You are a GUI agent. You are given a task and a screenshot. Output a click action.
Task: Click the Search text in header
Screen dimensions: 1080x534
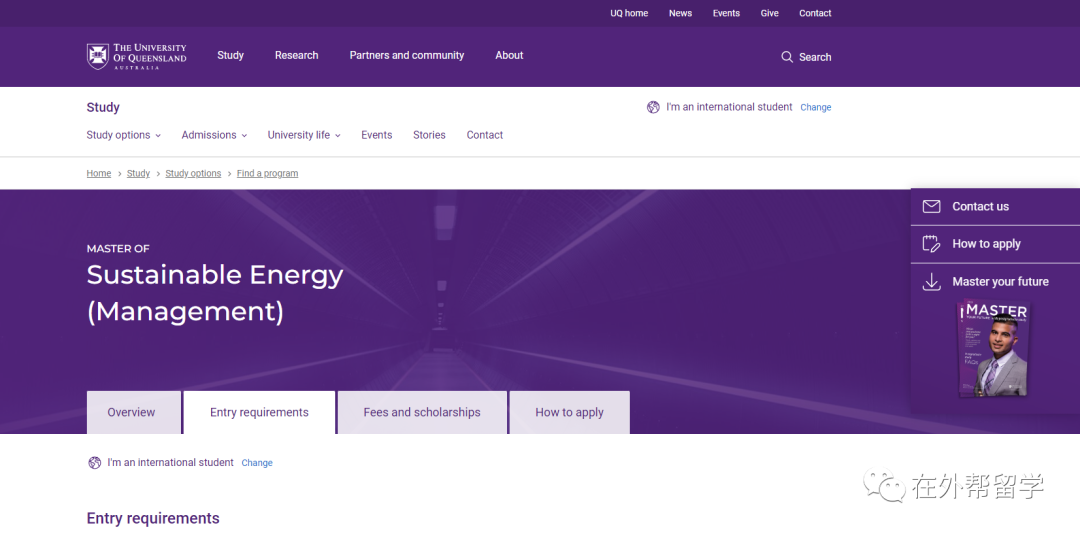(x=816, y=57)
